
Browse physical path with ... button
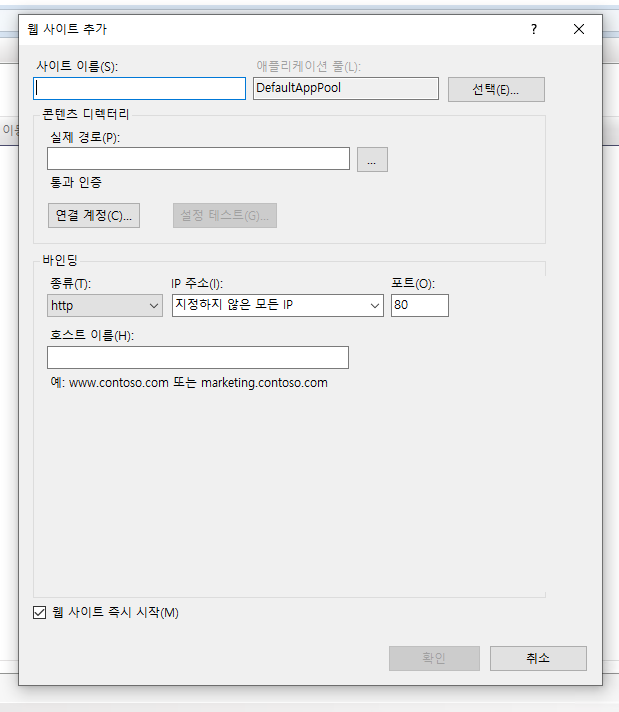tap(372, 159)
